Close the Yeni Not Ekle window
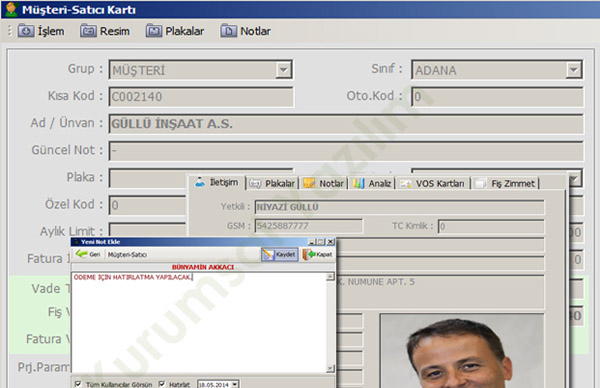 331,242
